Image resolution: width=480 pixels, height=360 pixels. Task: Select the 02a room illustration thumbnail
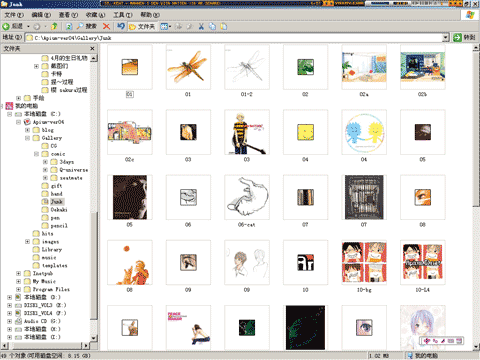pyautogui.click(x=364, y=67)
